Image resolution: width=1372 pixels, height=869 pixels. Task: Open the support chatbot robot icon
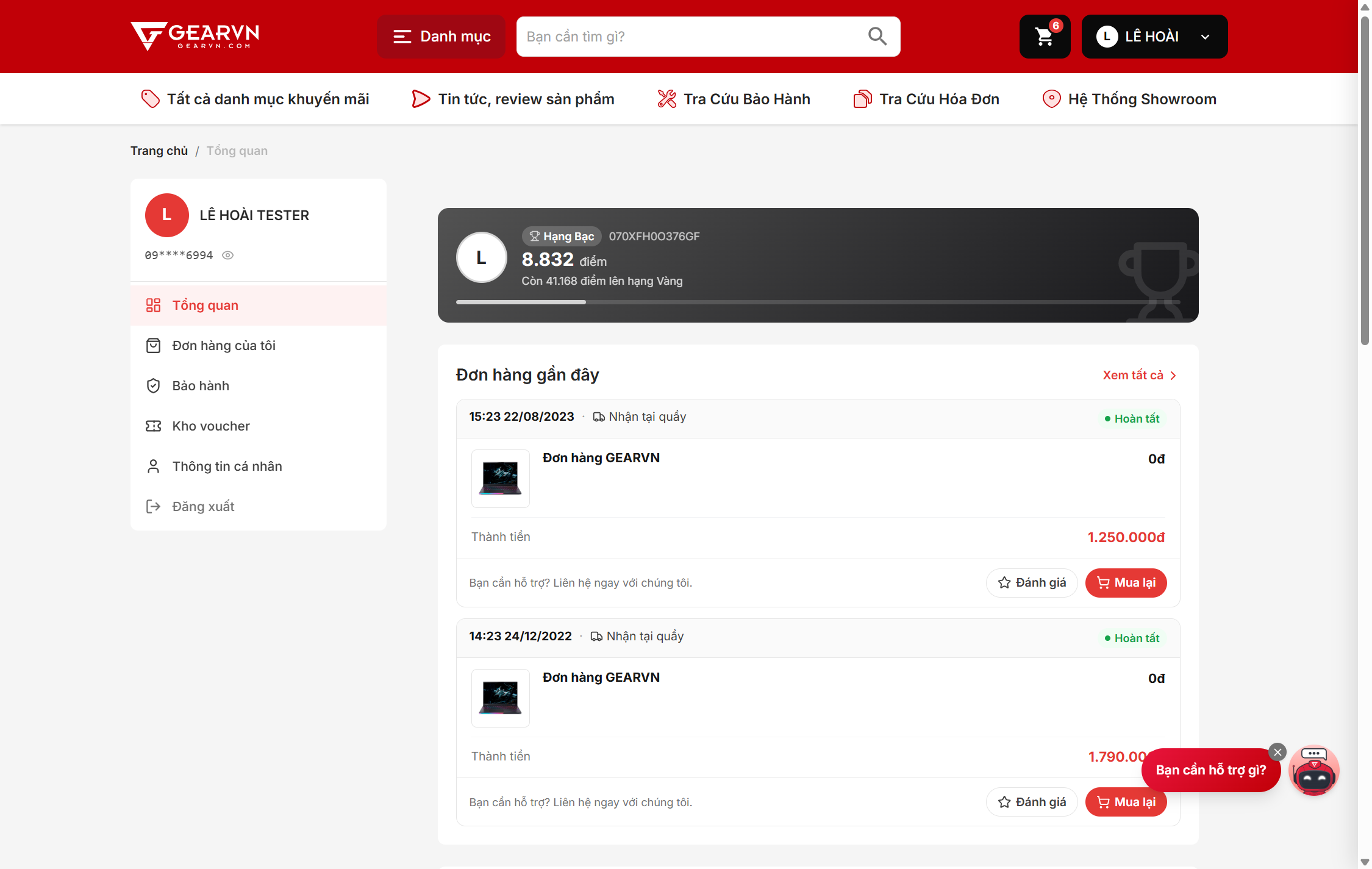click(x=1314, y=771)
